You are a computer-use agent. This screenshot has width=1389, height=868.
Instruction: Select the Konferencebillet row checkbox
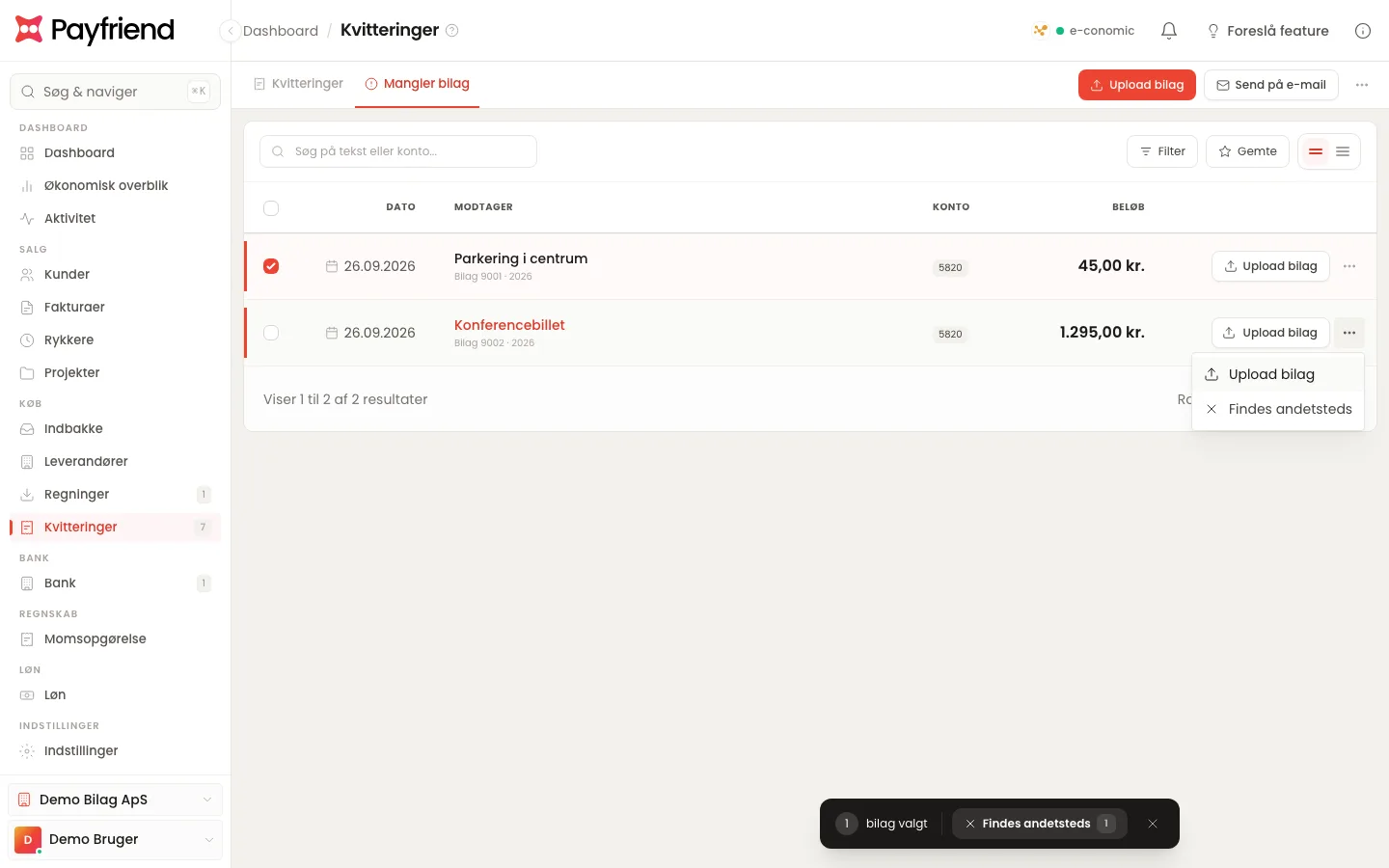point(271,333)
